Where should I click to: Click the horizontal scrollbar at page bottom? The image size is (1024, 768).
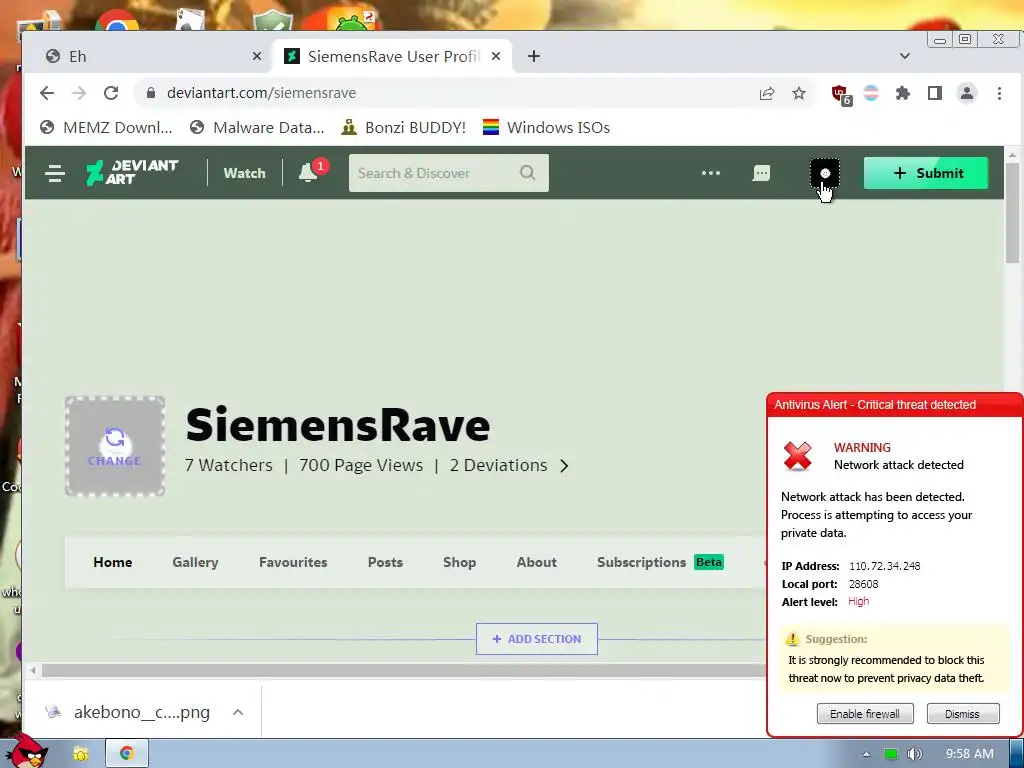pyautogui.click(x=404, y=670)
